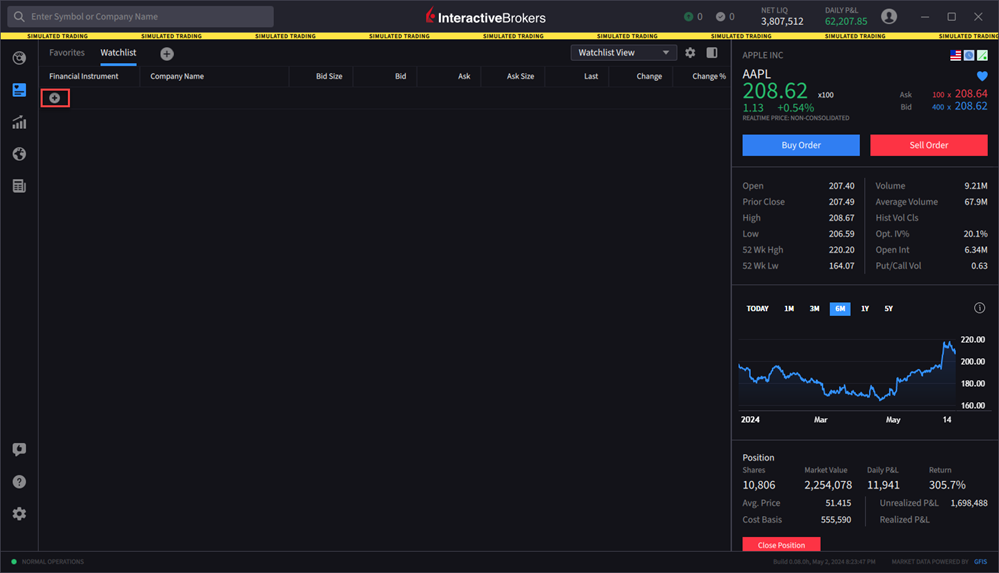The image size is (999, 573).
Task: Select the 1Y chart range
Action: click(x=865, y=308)
